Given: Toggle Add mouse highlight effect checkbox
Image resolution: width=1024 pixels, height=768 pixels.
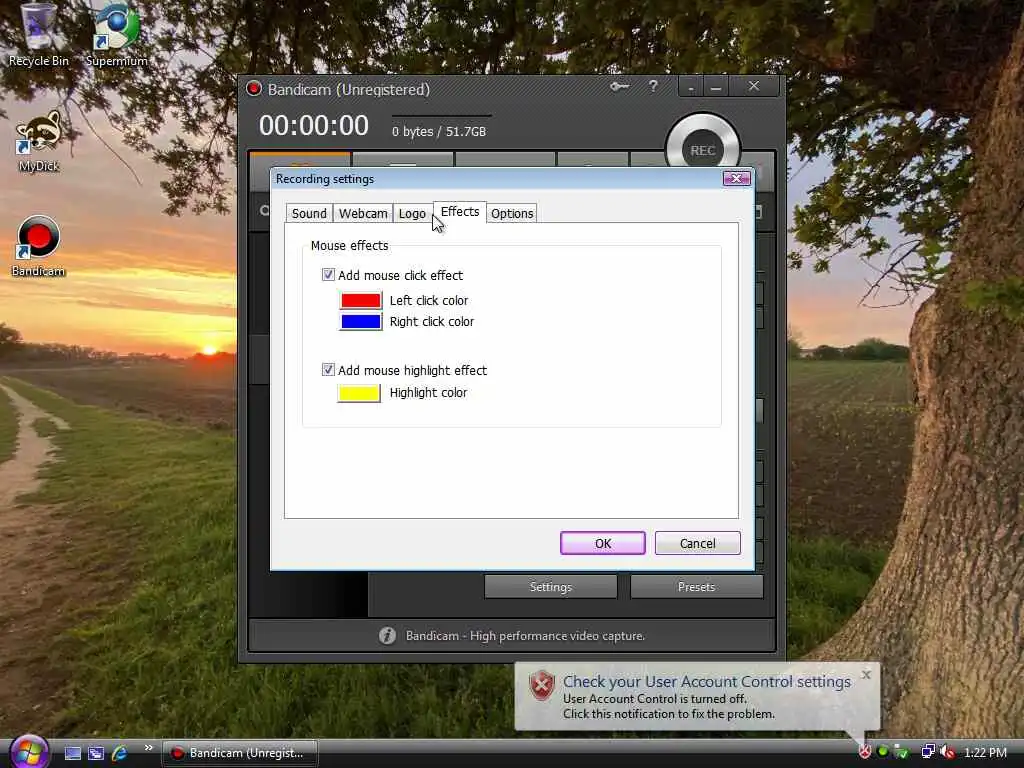Looking at the screenshot, I should (x=328, y=370).
